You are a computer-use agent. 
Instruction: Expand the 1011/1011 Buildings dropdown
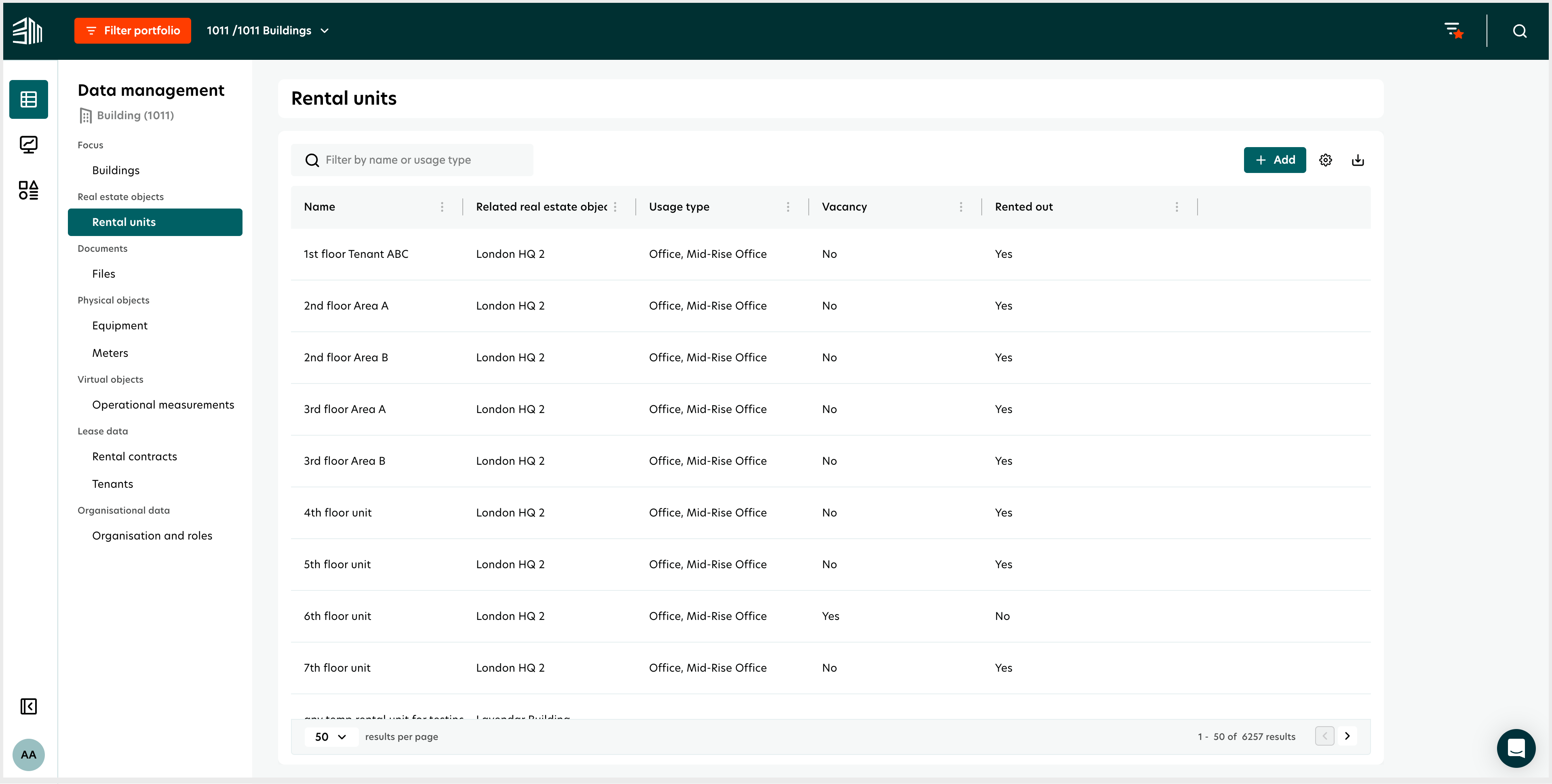(x=268, y=31)
